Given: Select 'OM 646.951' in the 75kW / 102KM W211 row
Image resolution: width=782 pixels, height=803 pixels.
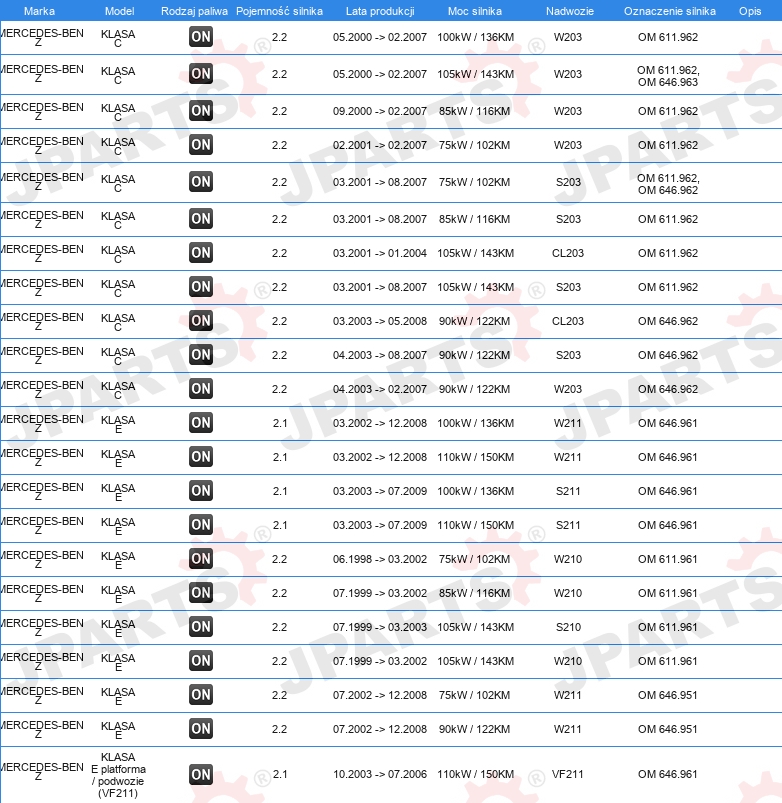Looking at the screenshot, I should (x=667, y=695).
